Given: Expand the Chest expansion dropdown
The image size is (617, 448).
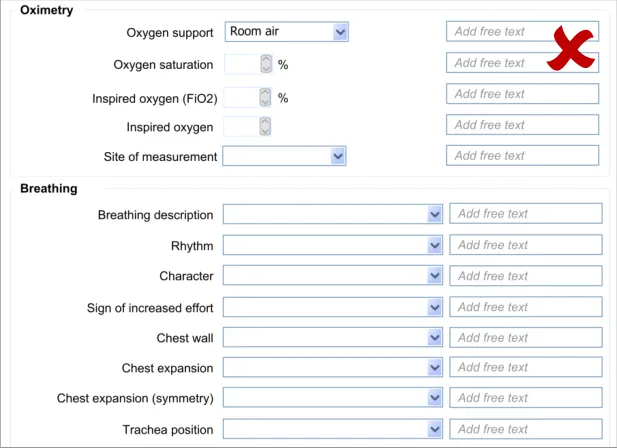Looking at the screenshot, I should click(x=333, y=368).
